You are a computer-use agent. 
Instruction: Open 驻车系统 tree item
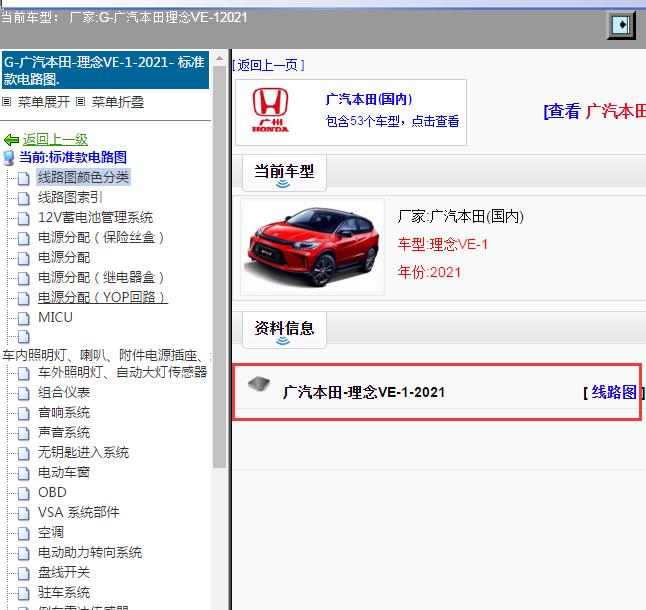(x=64, y=592)
